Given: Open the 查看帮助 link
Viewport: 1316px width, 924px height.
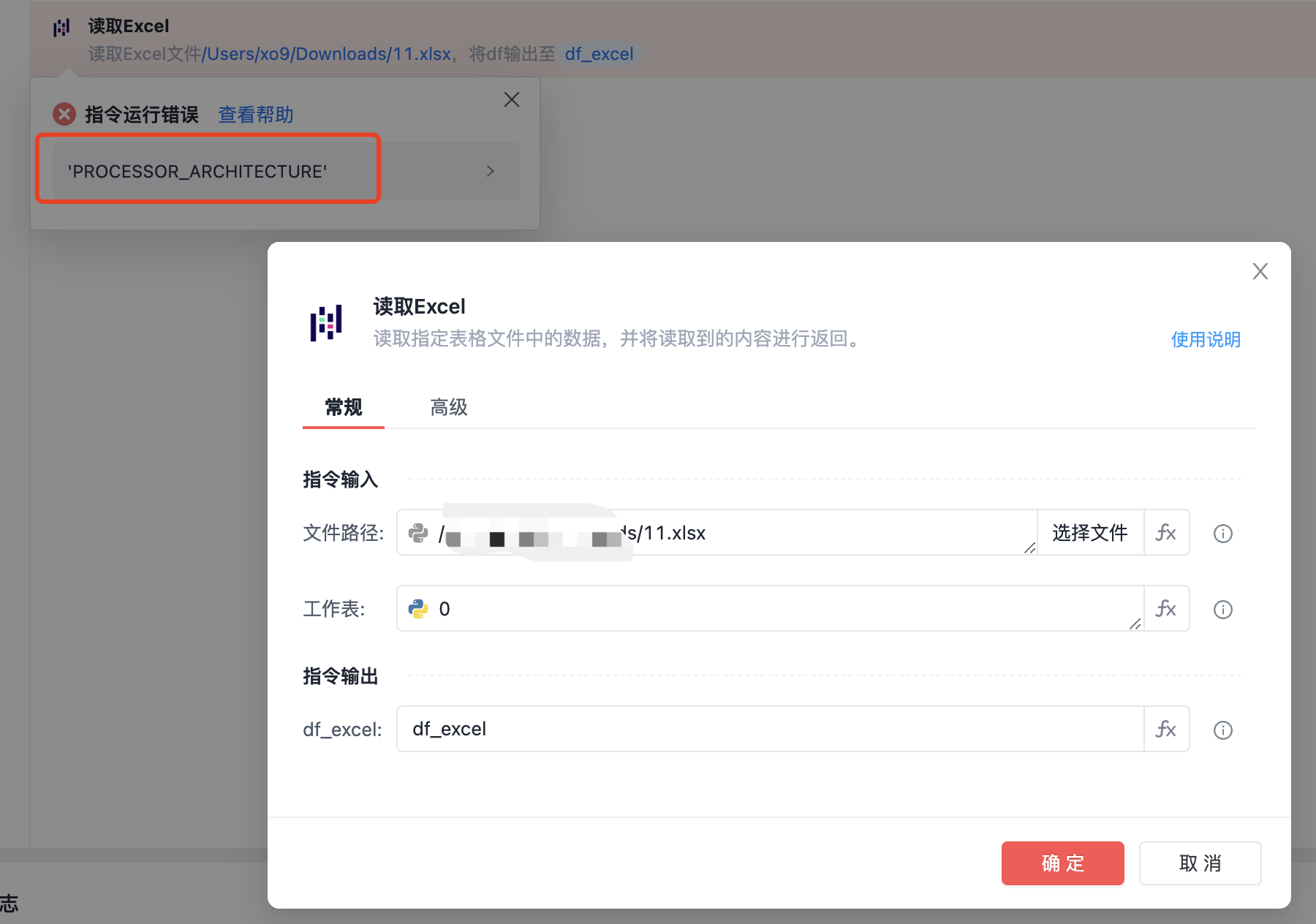Looking at the screenshot, I should pos(256,115).
